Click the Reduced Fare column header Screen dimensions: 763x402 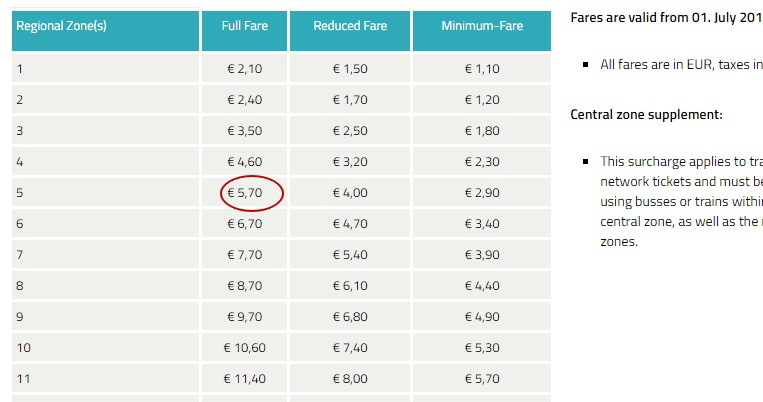click(x=350, y=25)
